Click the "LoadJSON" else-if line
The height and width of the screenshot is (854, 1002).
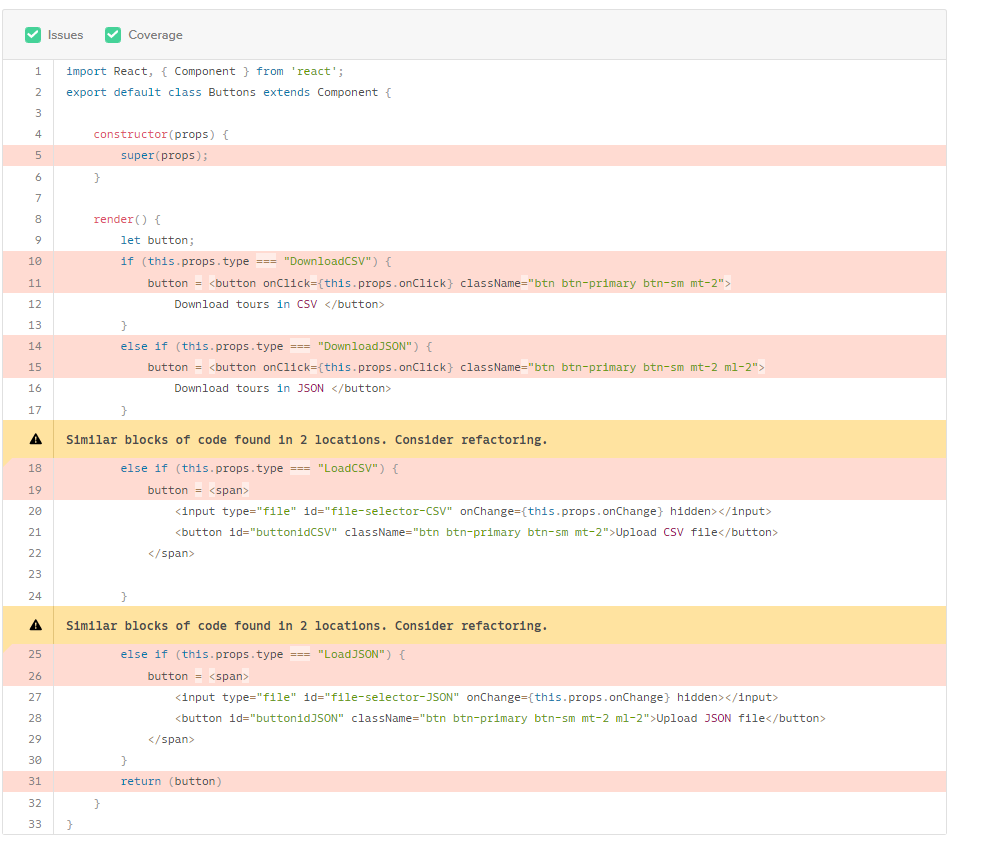click(x=263, y=655)
